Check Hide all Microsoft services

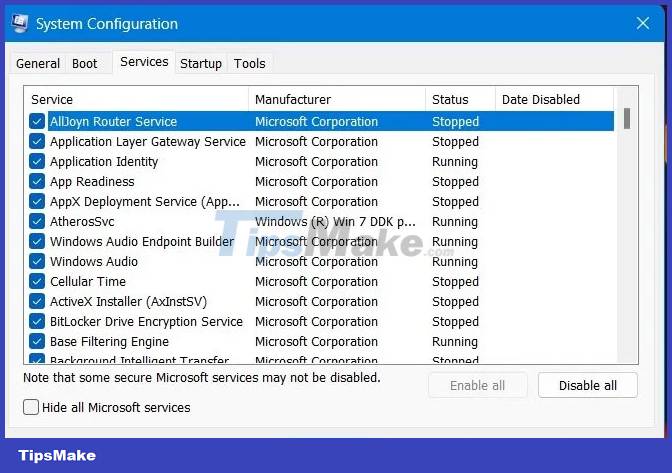[x=31, y=407]
